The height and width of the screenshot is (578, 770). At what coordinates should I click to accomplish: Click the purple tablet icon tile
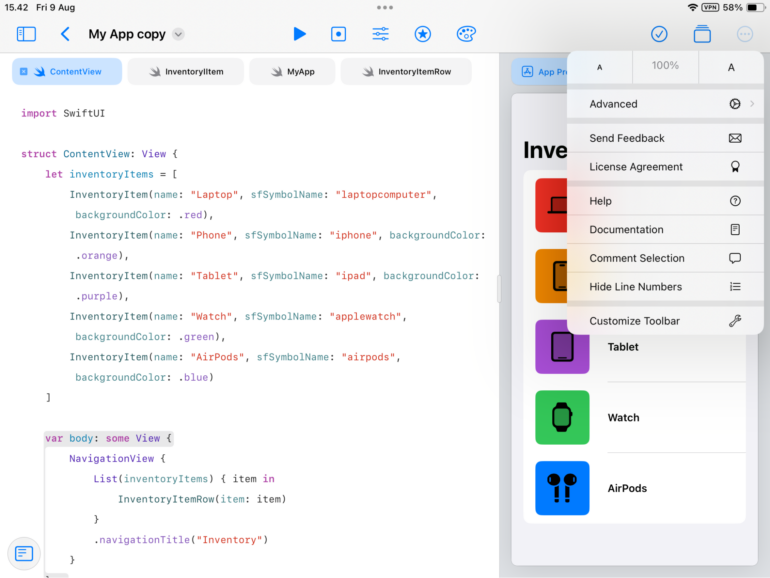point(562,347)
